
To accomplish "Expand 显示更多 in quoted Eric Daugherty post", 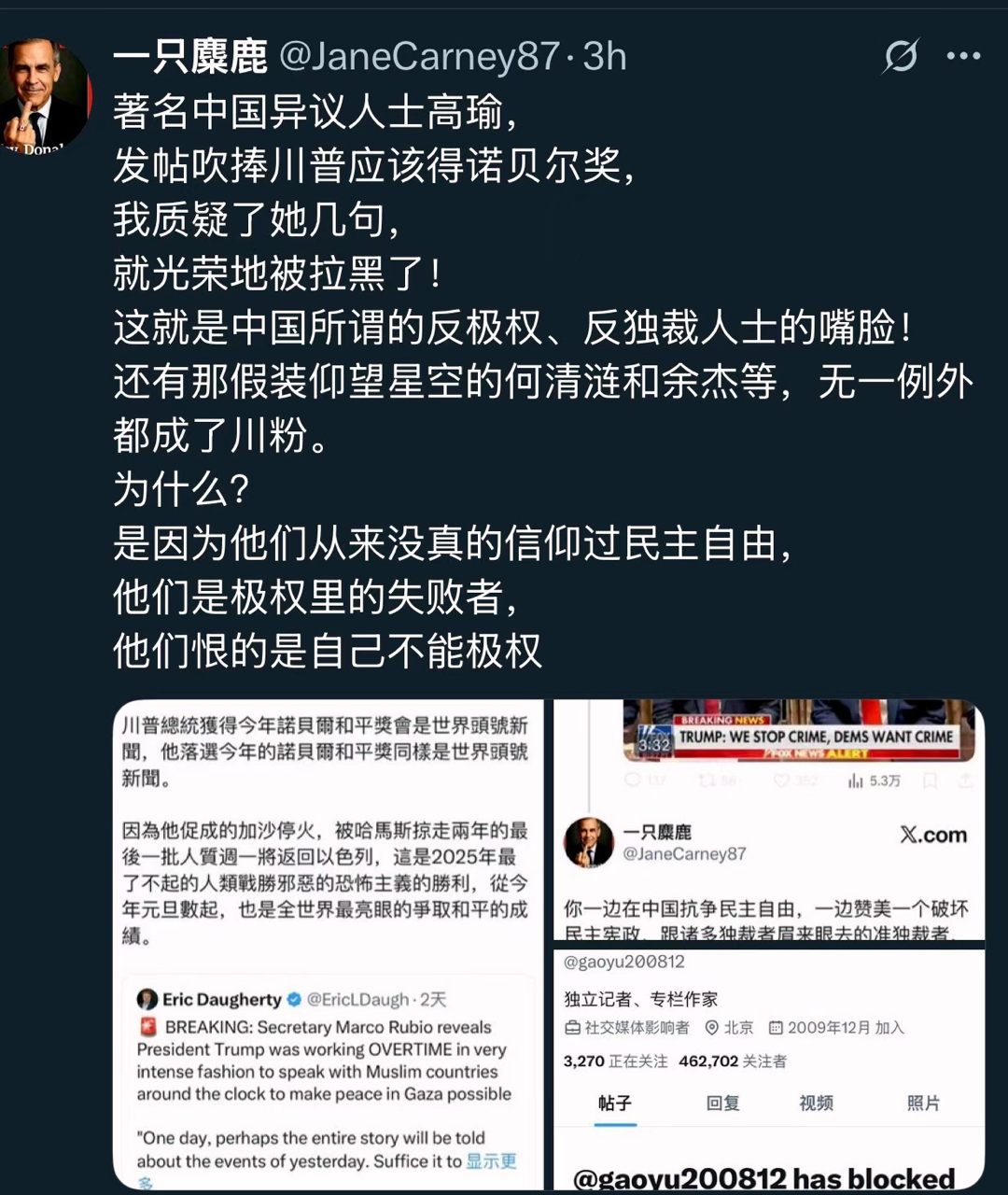I will pyautogui.click(x=491, y=1161).
